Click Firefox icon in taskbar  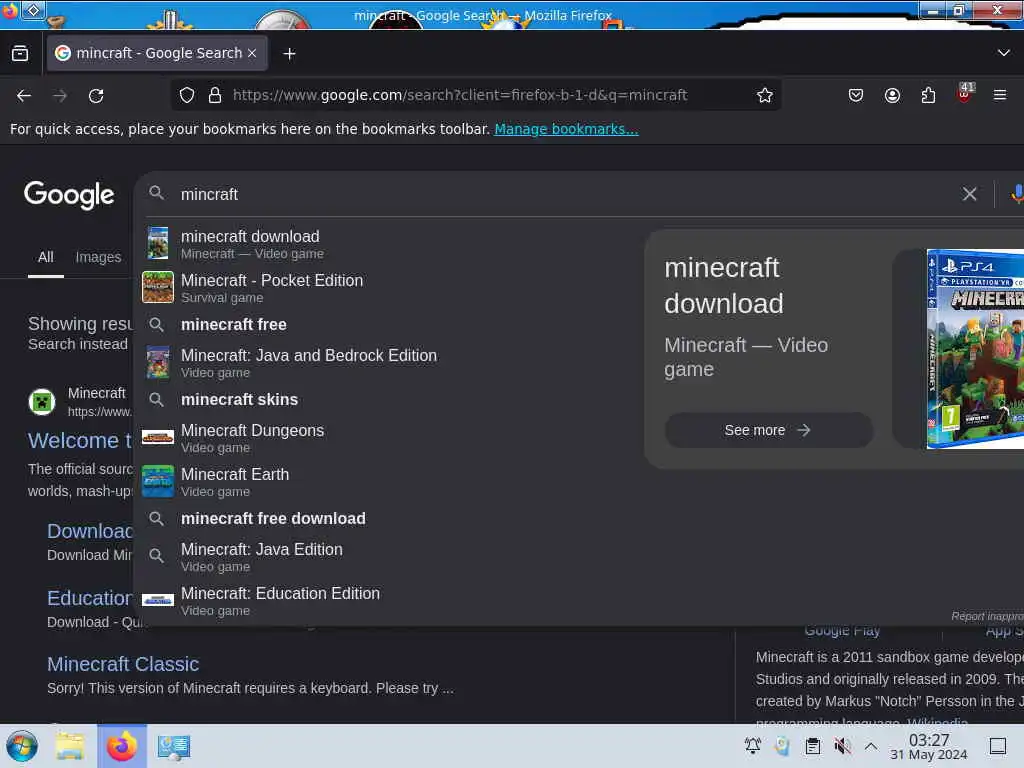pos(121,746)
